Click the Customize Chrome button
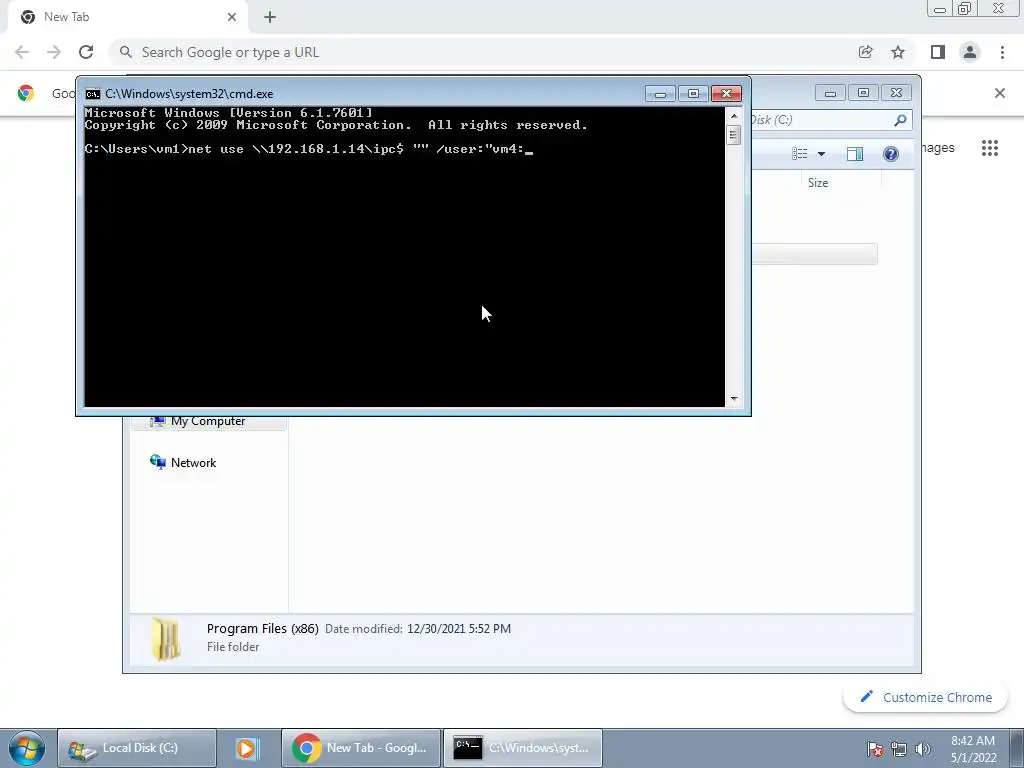Image resolution: width=1024 pixels, height=768 pixels. click(926, 697)
